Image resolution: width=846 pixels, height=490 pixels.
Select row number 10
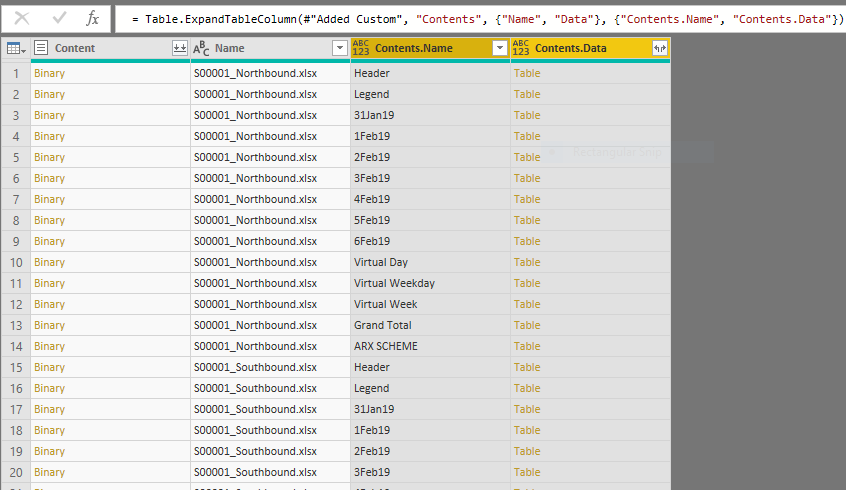tap(16, 262)
